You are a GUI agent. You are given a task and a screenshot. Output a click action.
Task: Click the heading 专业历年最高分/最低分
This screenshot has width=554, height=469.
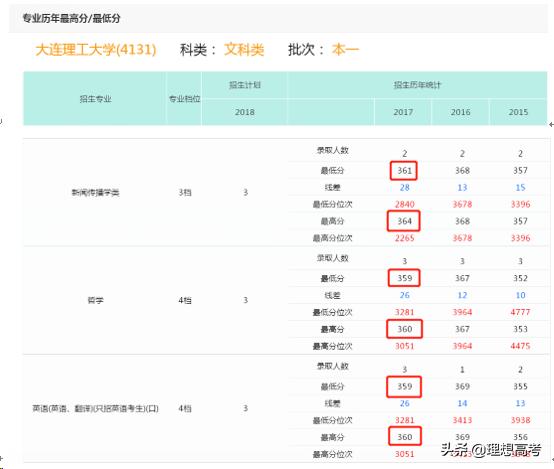click(x=71, y=18)
